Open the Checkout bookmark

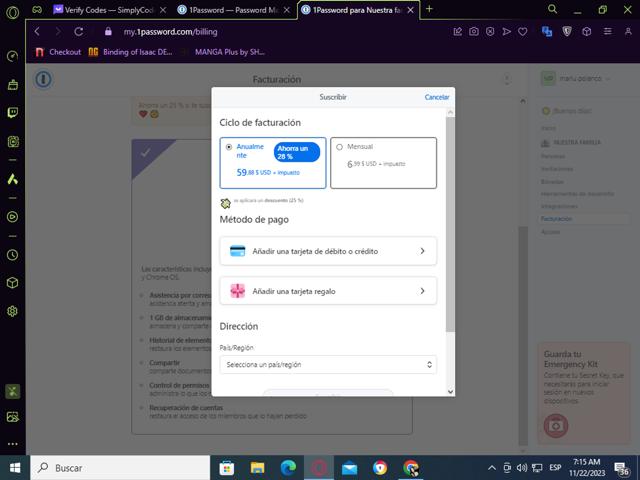[x=58, y=52]
